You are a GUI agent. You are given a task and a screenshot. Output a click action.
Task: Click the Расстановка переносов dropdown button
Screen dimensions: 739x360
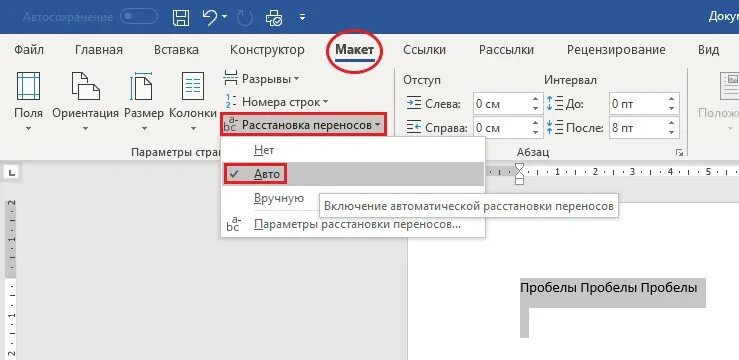[x=304, y=125]
